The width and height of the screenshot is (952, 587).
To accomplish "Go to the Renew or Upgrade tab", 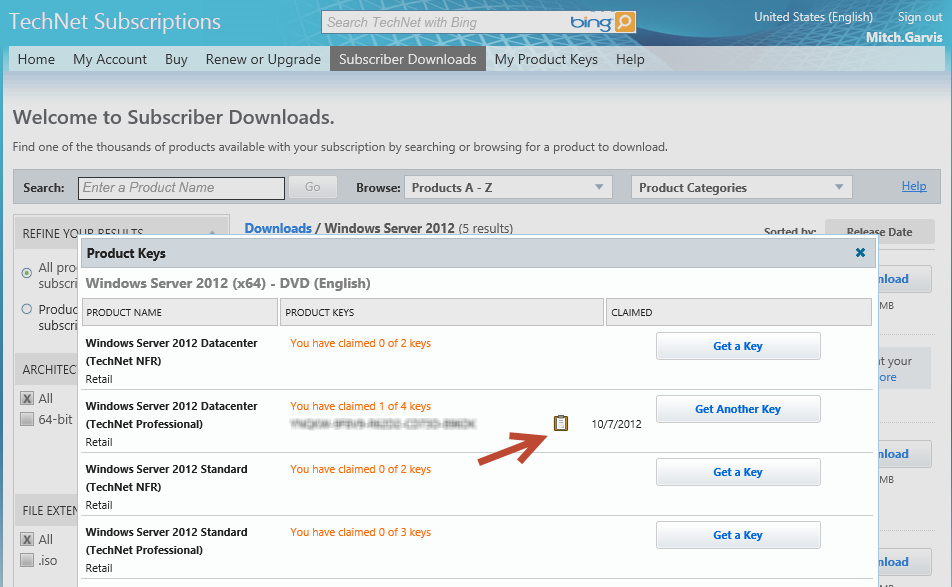I will pos(263,59).
